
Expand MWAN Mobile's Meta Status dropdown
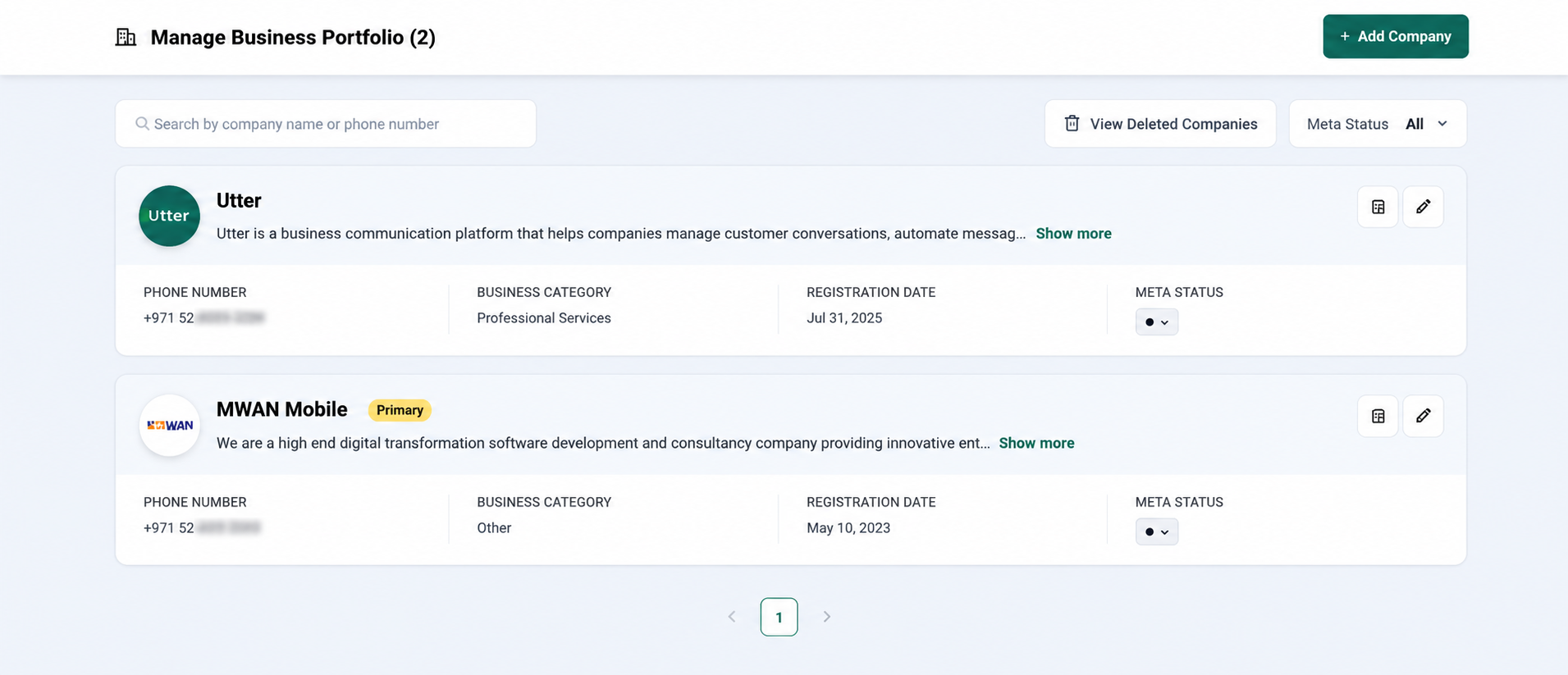tap(1157, 531)
